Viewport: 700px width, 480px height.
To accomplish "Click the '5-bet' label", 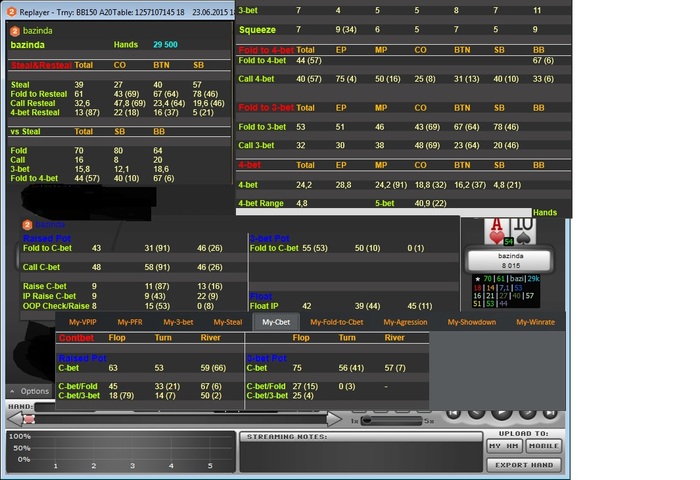I will (x=384, y=203).
